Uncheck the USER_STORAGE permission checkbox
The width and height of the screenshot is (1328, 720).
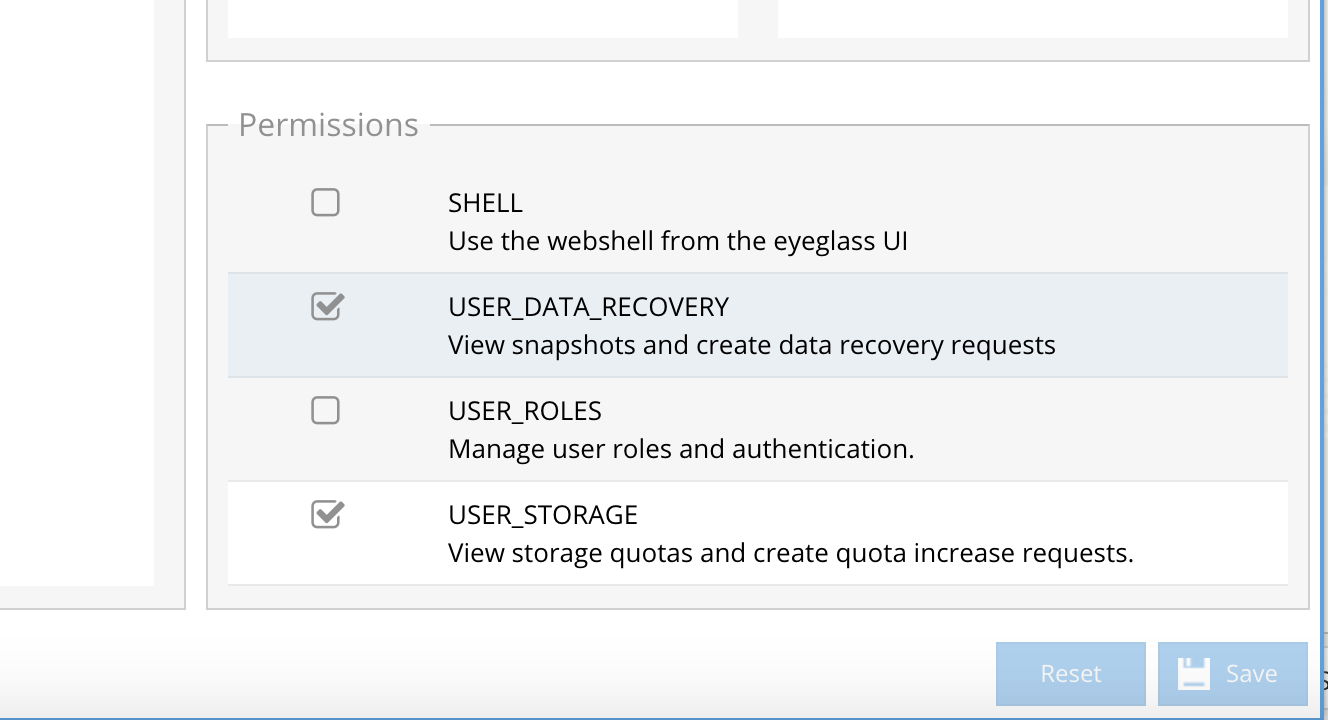(x=326, y=514)
